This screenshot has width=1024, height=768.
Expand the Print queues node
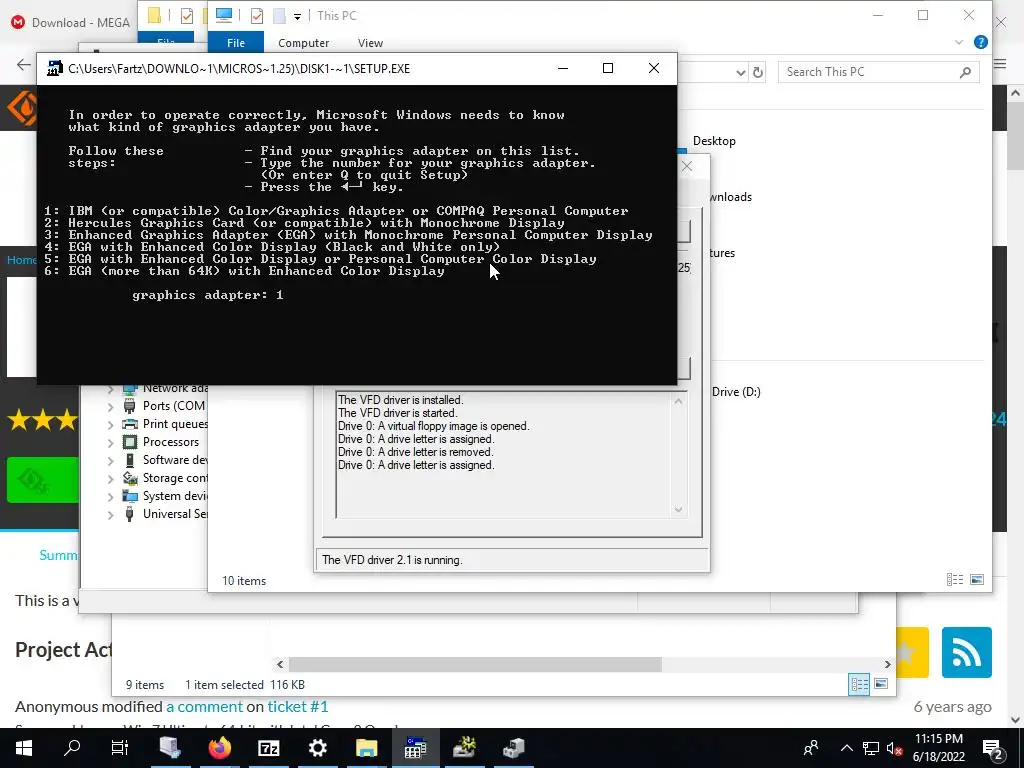tap(110, 424)
